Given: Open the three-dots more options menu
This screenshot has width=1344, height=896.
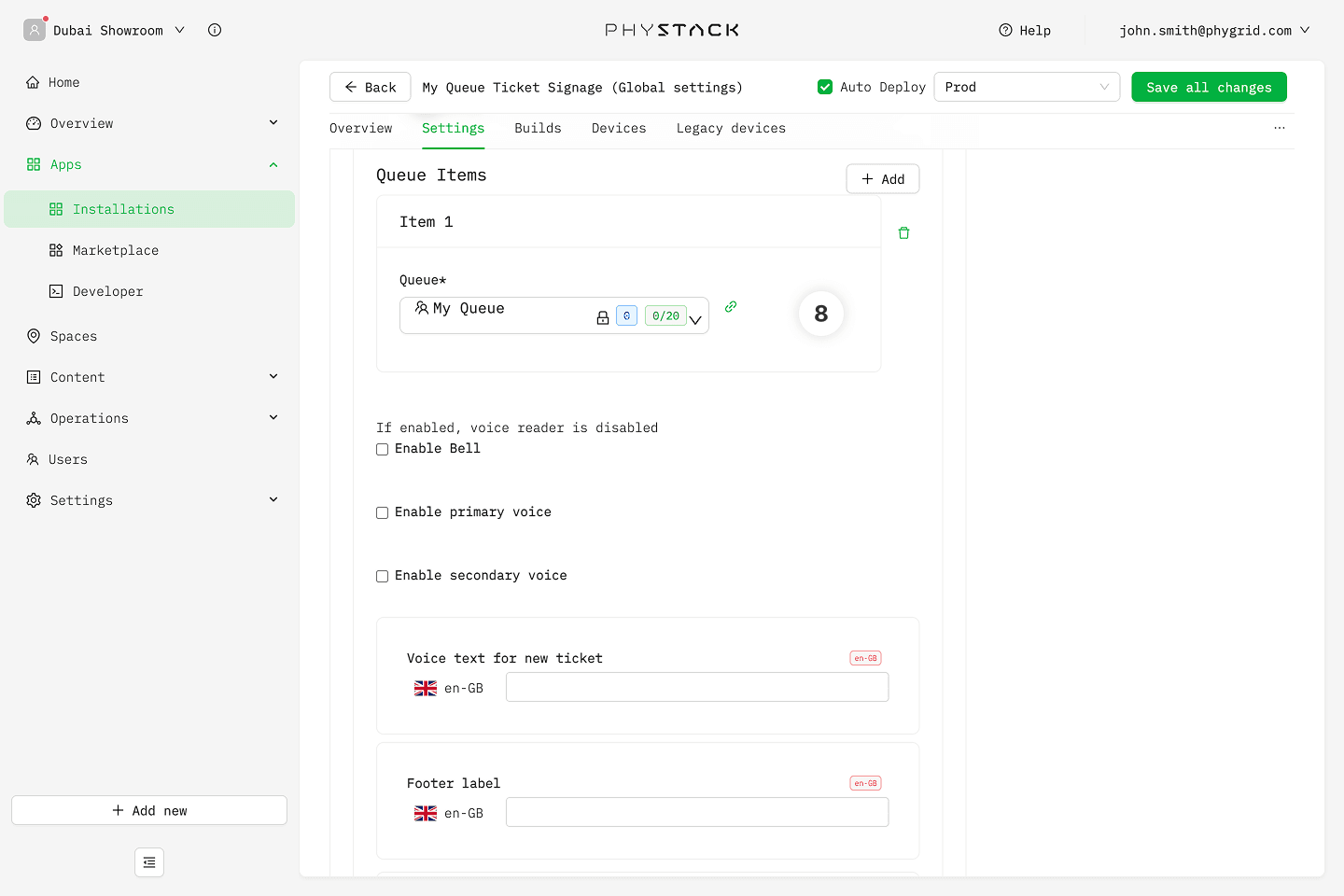Looking at the screenshot, I should coord(1280,128).
